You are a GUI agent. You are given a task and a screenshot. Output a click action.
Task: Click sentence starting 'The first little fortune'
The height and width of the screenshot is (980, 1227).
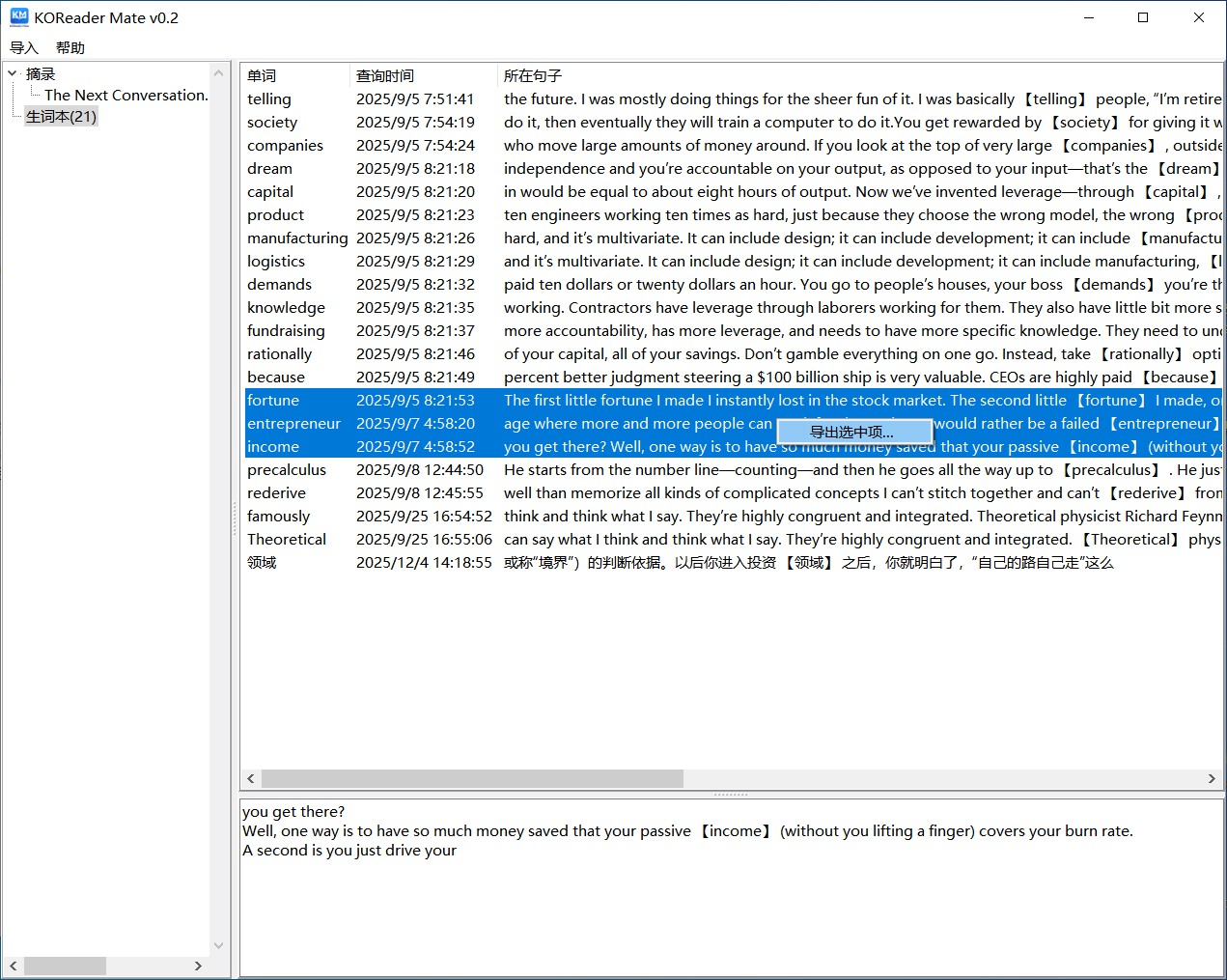(x=862, y=400)
